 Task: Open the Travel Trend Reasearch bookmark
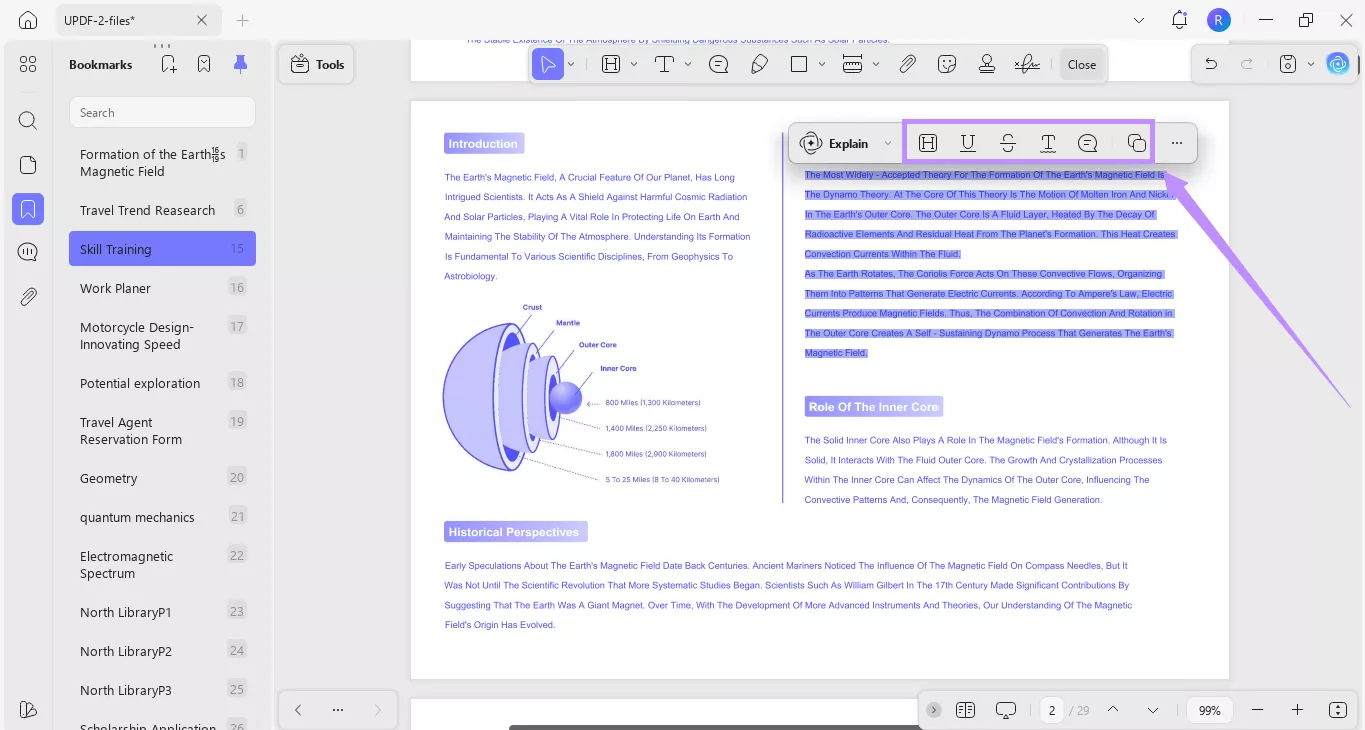tap(162, 210)
